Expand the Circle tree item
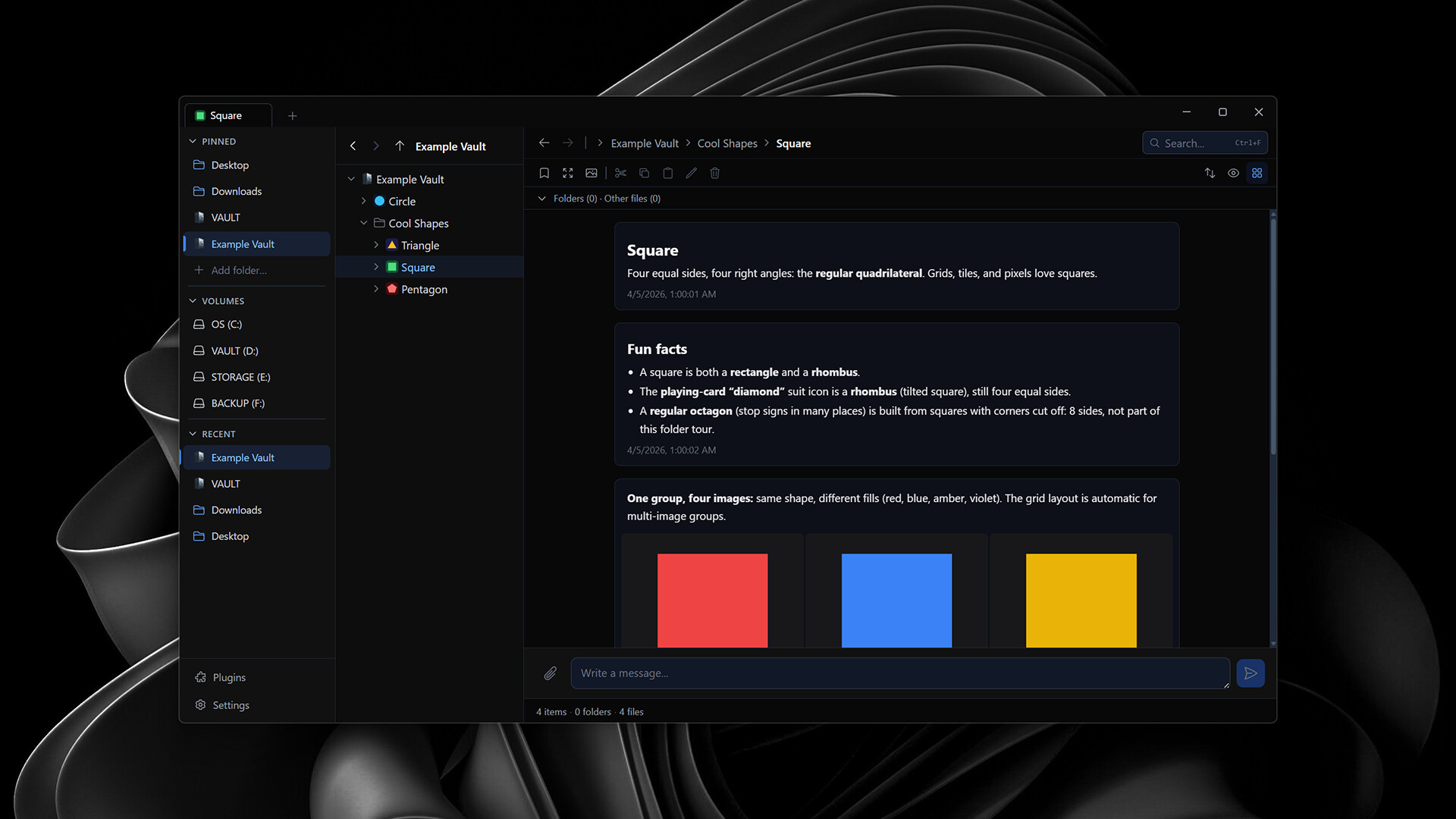This screenshot has width=1456, height=819. [364, 201]
